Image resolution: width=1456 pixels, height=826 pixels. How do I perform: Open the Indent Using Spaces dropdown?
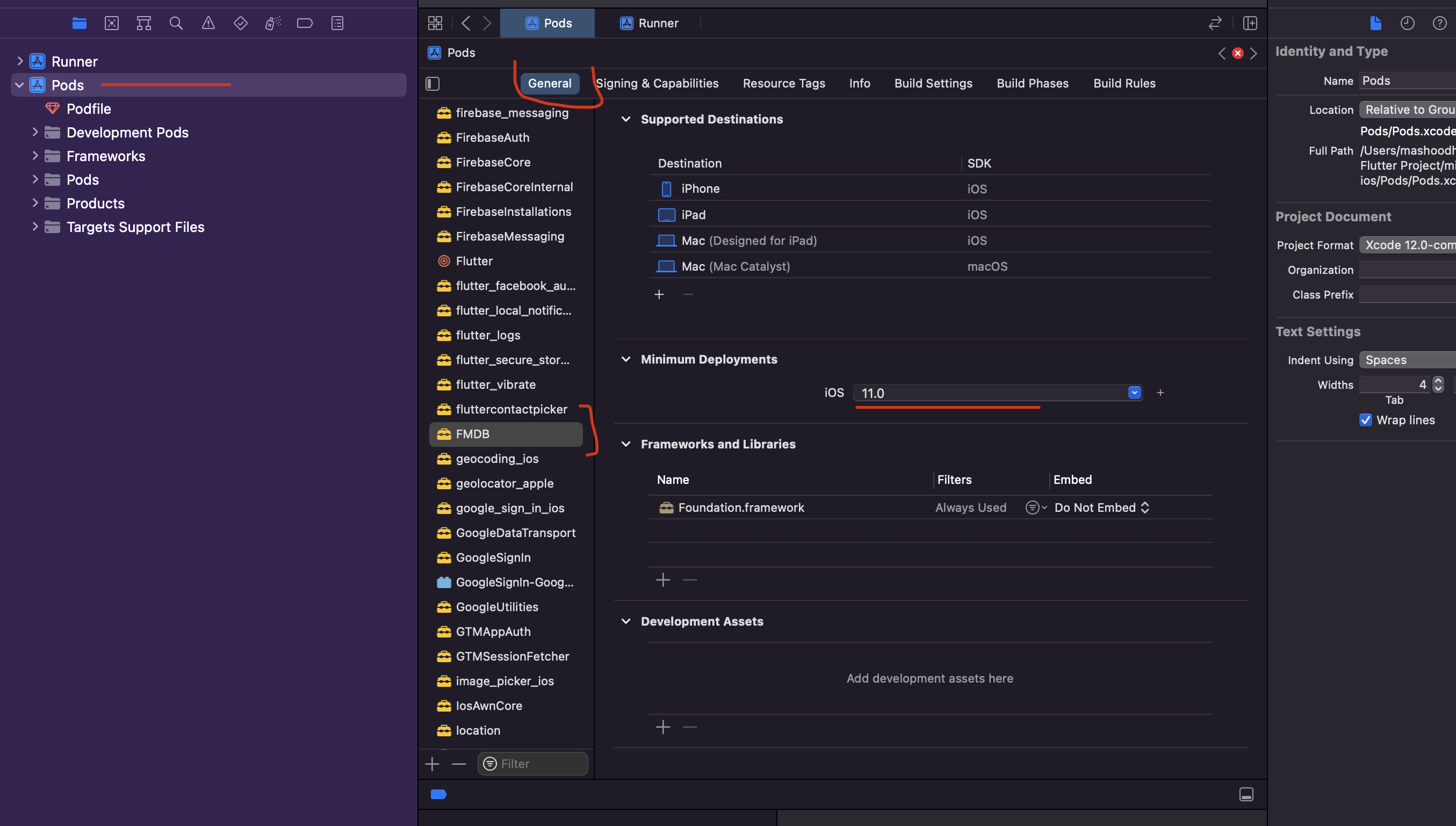1407,360
